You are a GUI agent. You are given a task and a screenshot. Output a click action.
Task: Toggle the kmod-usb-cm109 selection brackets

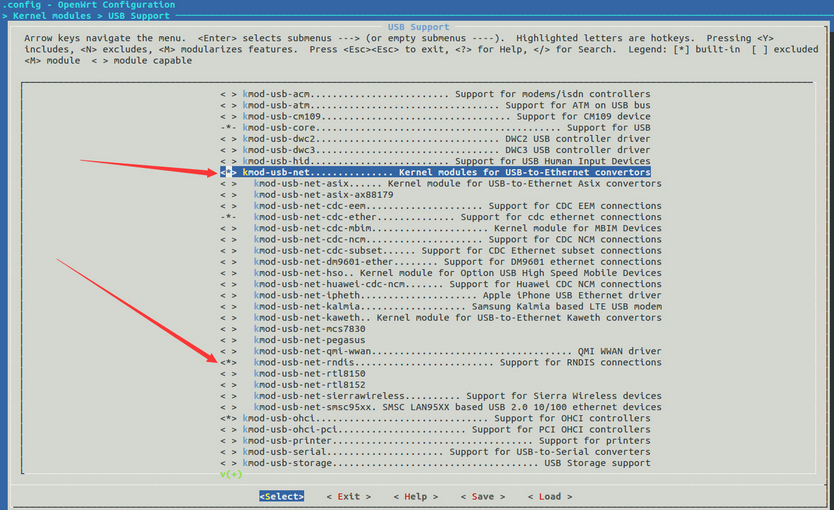tap(228, 116)
